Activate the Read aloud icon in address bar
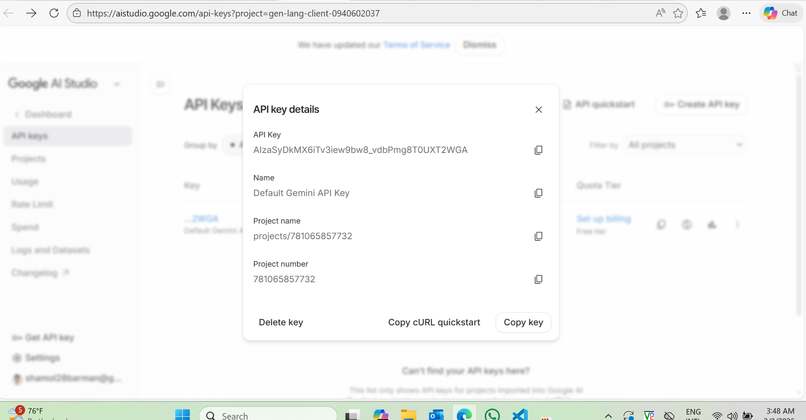 pyautogui.click(x=661, y=13)
